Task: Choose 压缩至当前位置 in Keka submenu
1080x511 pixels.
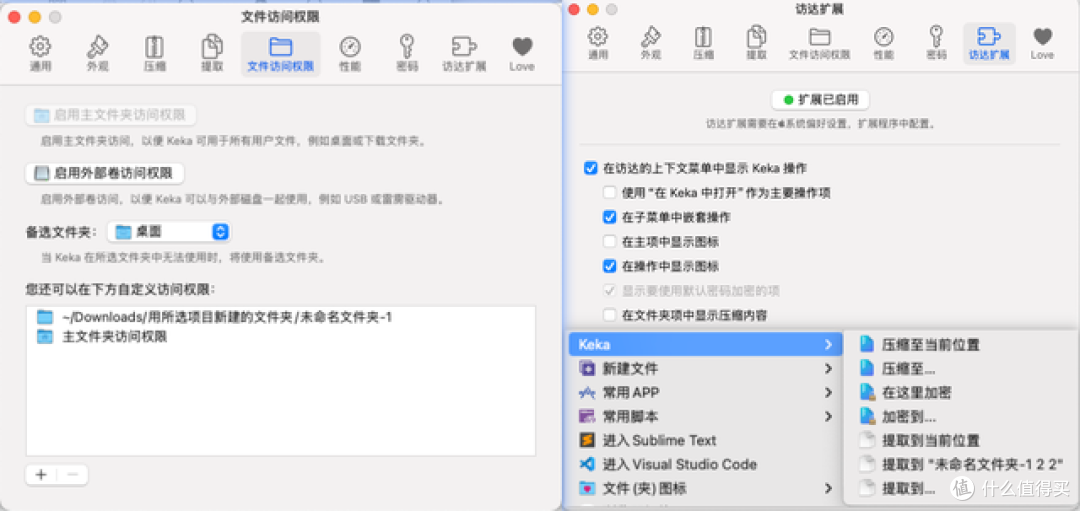Action: click(x=961, y=345)
